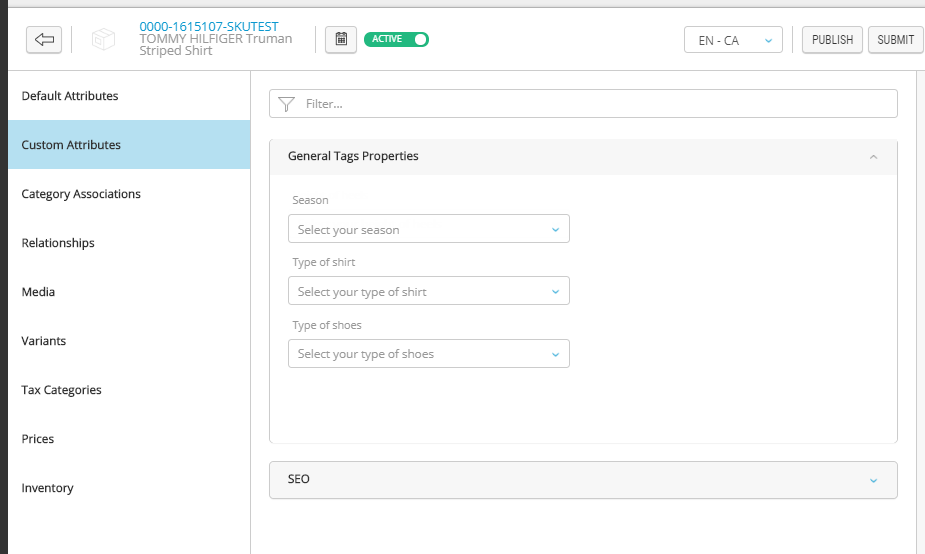Open the calendar schedule icon
The height and width of the screenshot is (554, 925).
coord(341,40)
